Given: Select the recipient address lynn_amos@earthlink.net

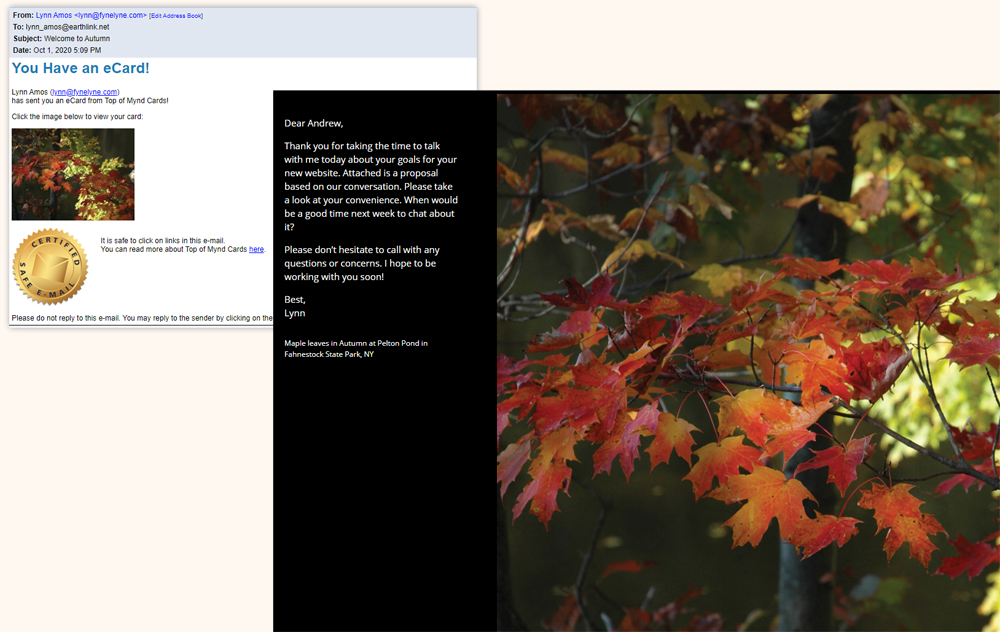Looking at the screenshot, I should click(x=67, y=27).
